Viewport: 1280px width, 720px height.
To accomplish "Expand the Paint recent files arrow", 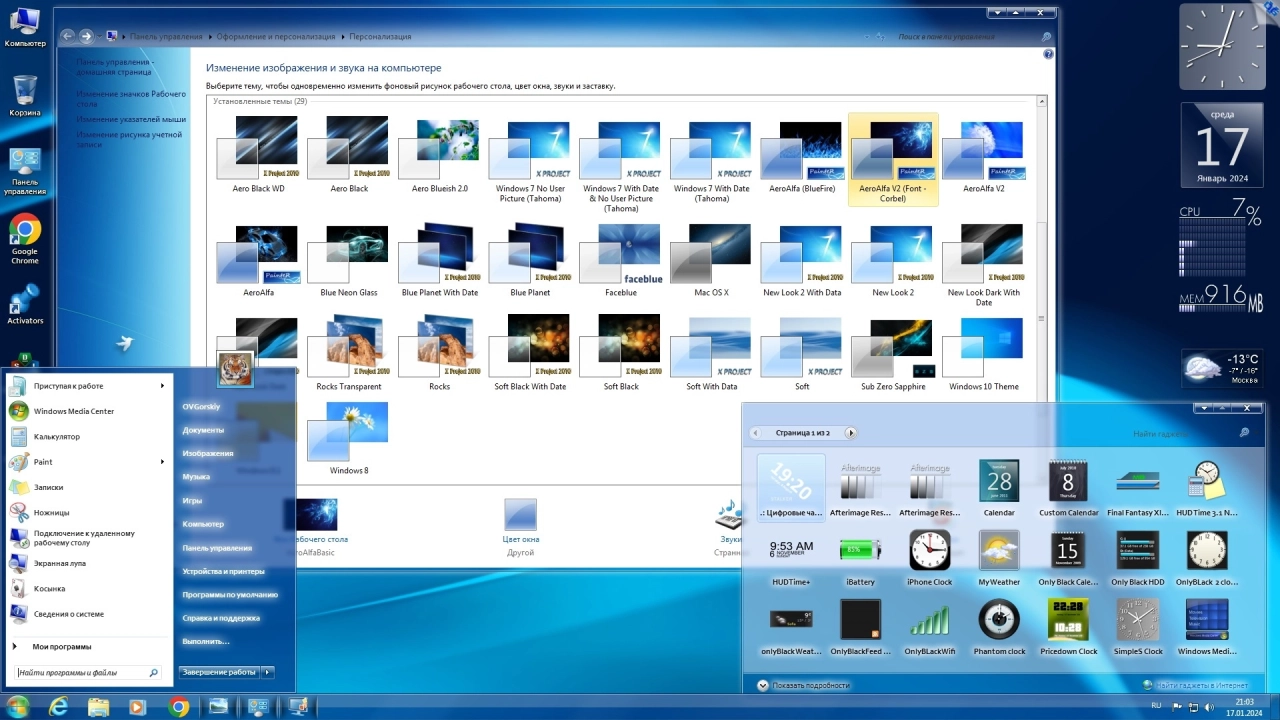I will point(162,462).
